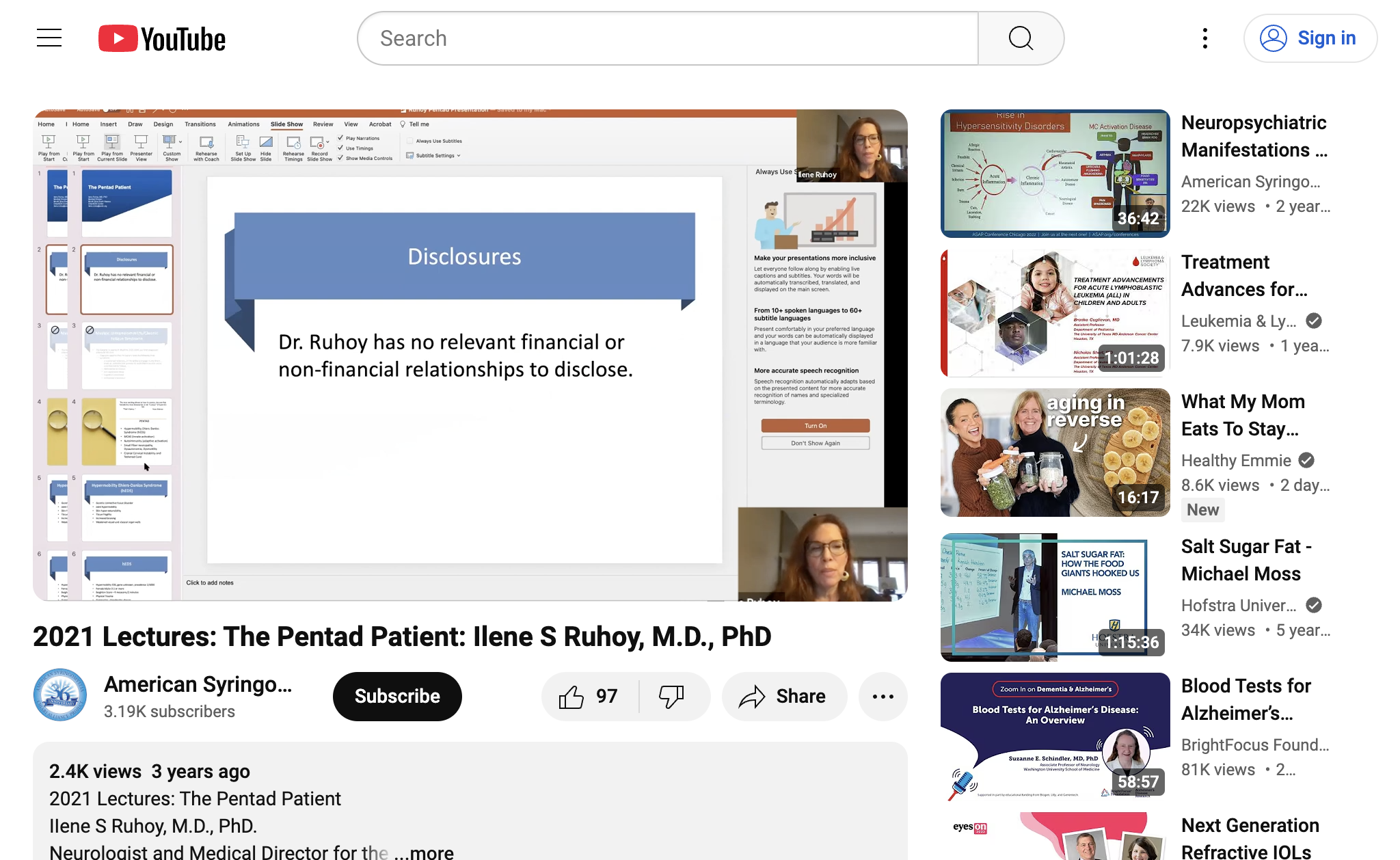Open aging in reverse thumbnail

click(x=1055, y=453)
